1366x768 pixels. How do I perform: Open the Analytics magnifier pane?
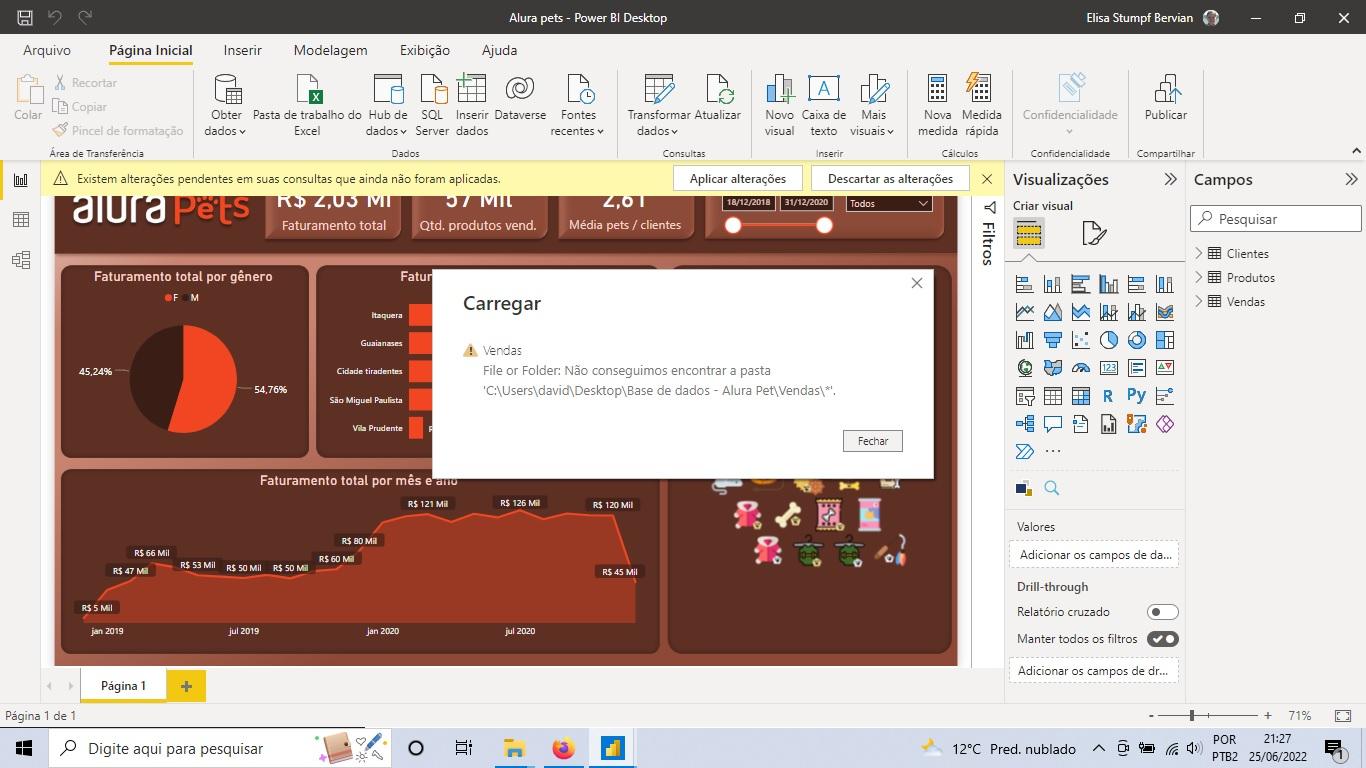tap(1052, 488)
